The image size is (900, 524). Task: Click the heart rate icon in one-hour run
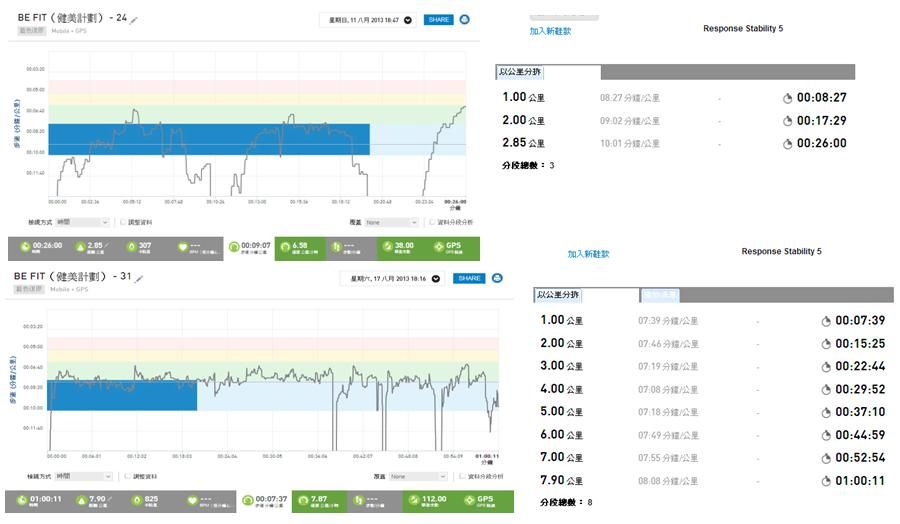(x=192, y=500)
